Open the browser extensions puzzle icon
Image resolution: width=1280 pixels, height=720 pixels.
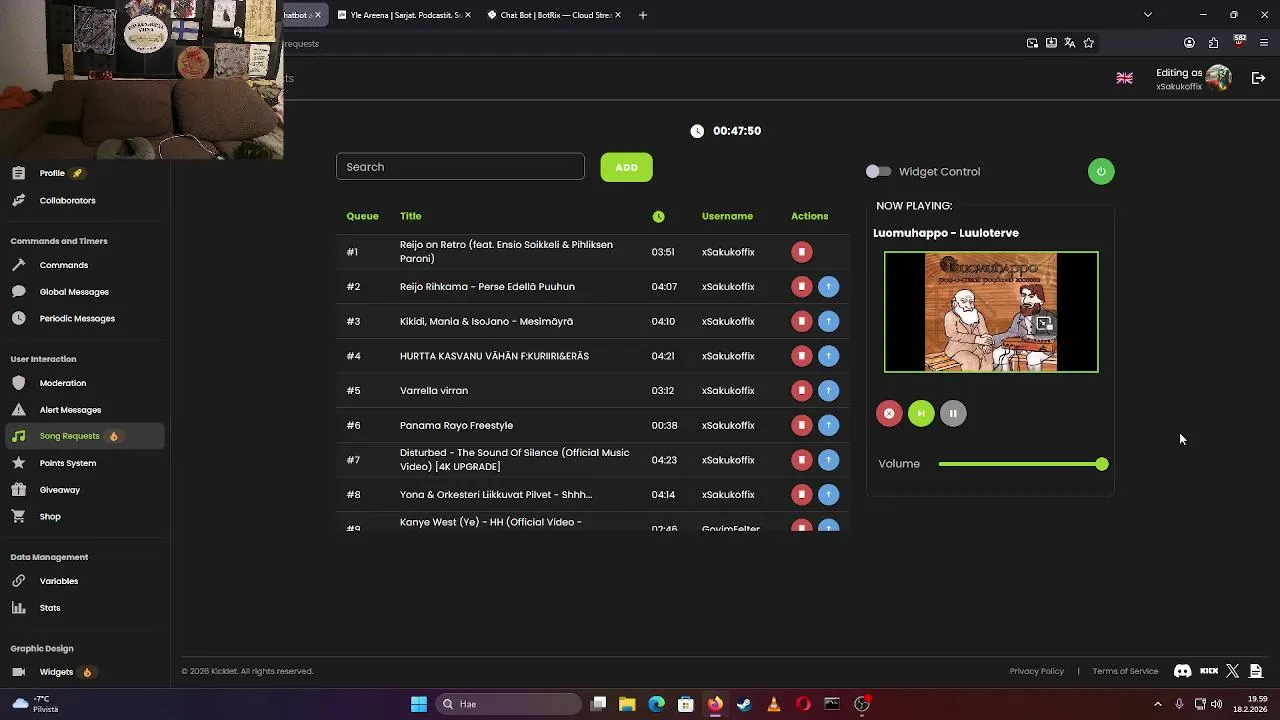(x=1213, y=43)
